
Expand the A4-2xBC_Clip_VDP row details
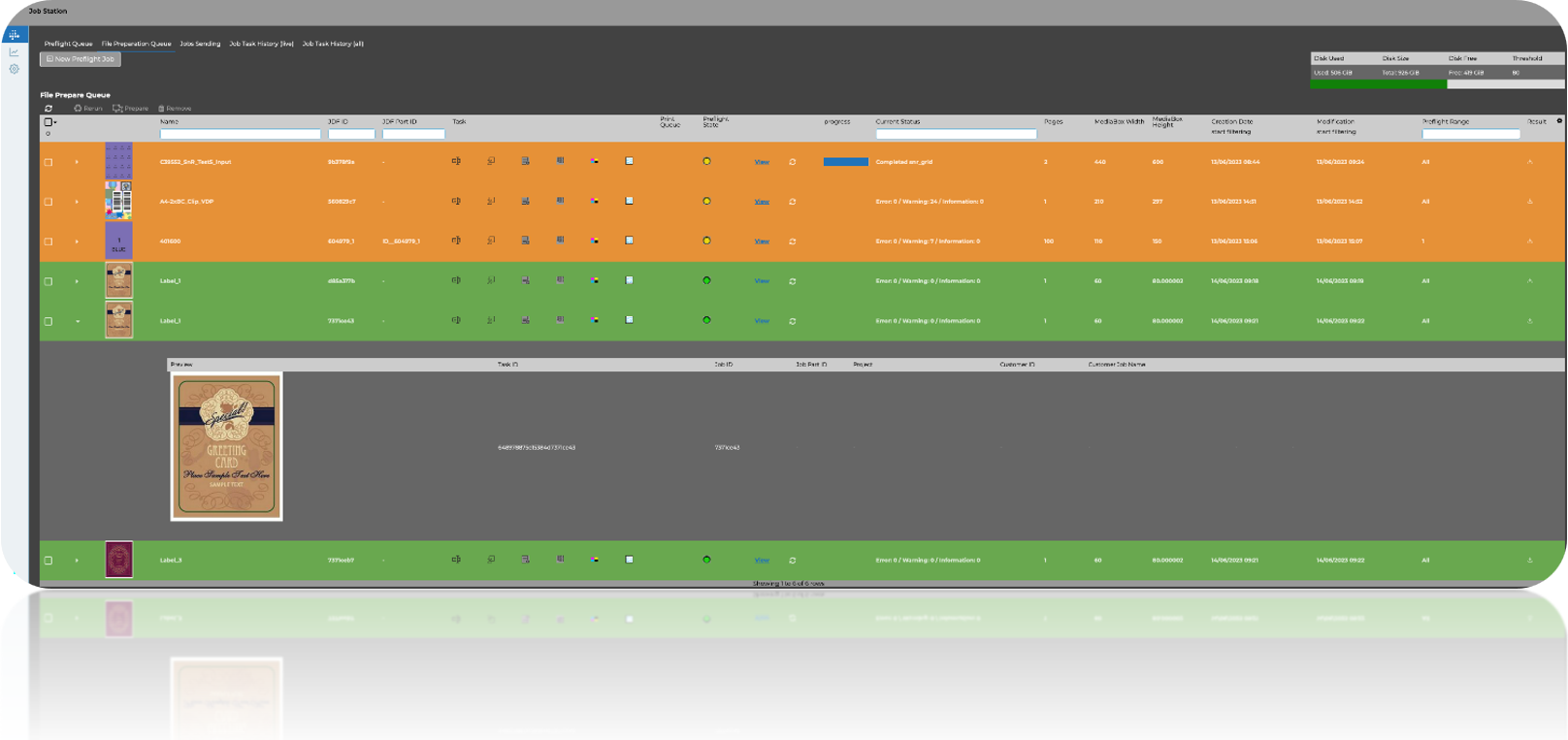77,202
